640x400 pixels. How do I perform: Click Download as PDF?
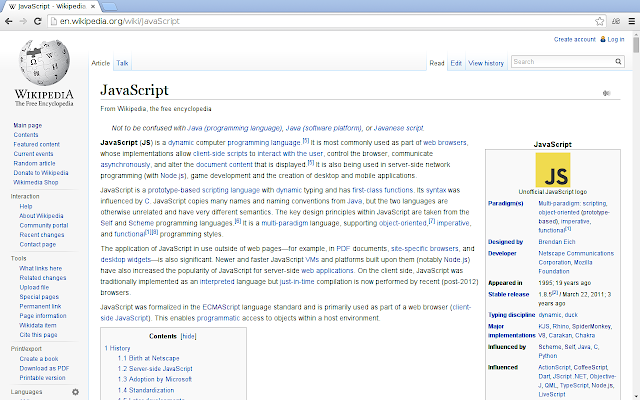coord(44,368)
